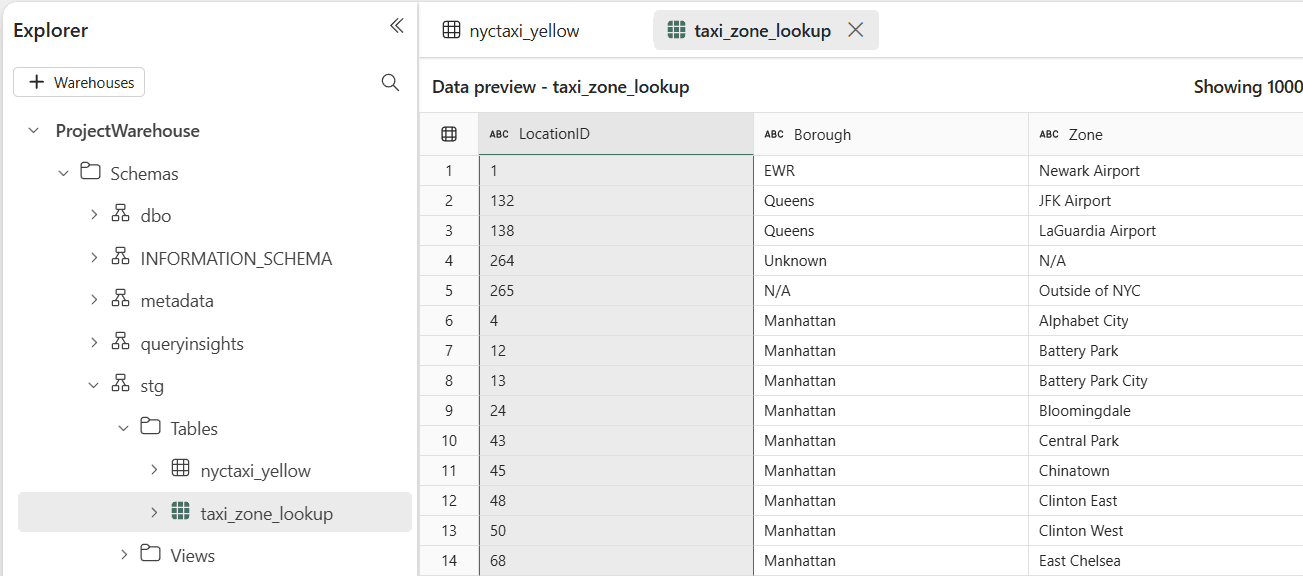
Task: Click the LocationID cell containing 264
Action: [616, 261]
